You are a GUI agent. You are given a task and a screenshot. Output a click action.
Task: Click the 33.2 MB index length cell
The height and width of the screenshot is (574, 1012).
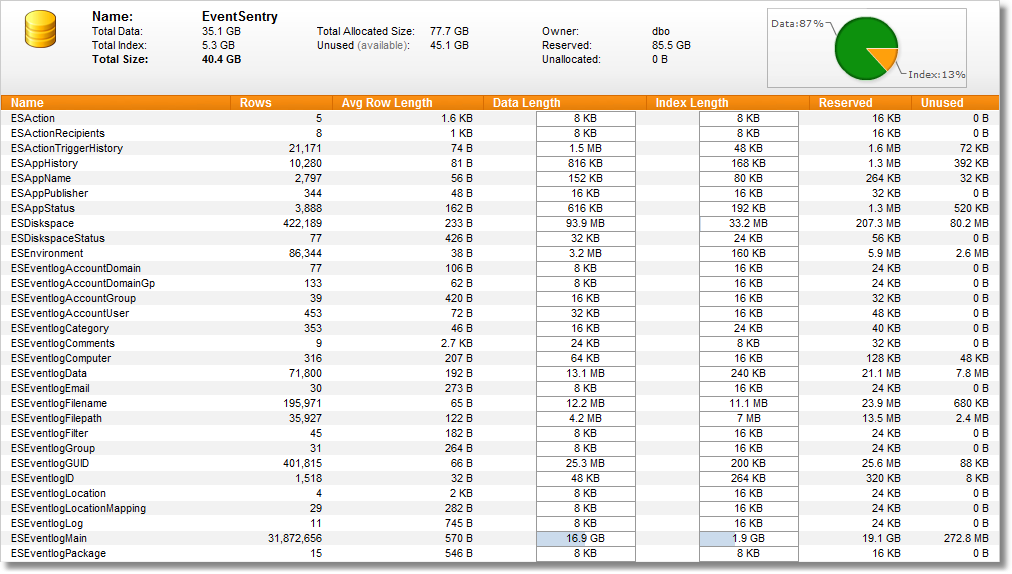749,223
